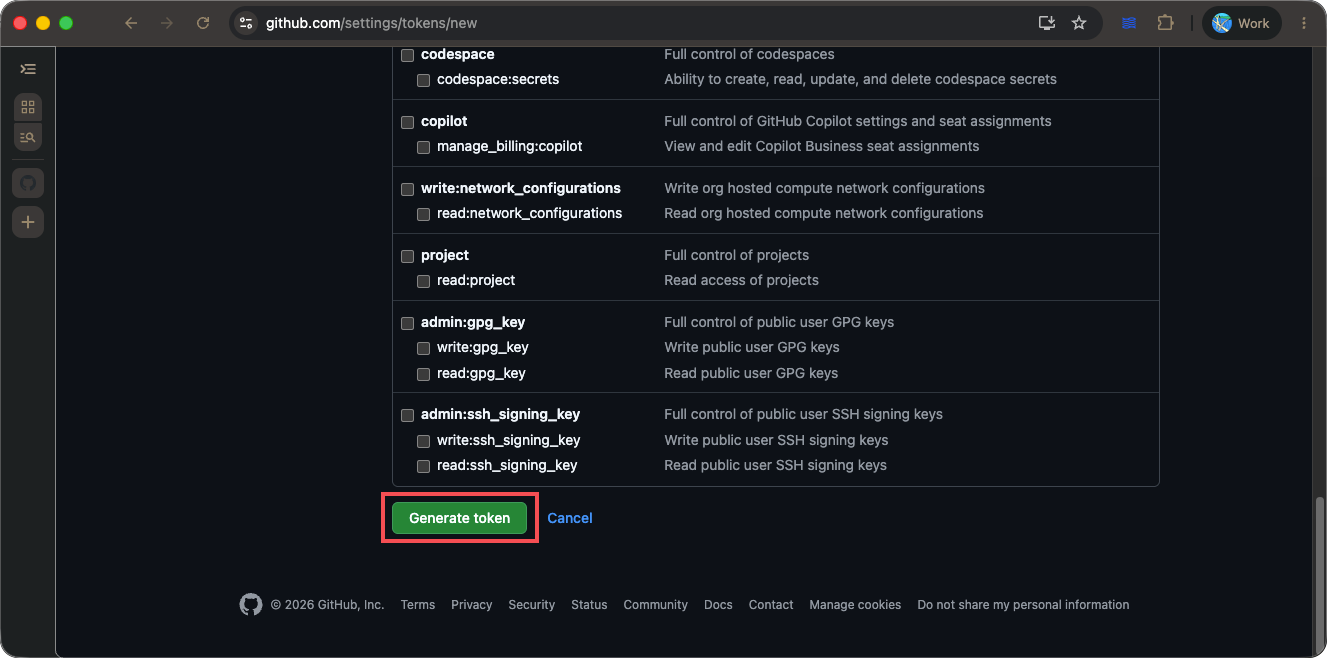
Task: Reload the GitHub tokens page
Action: (203, 23)
